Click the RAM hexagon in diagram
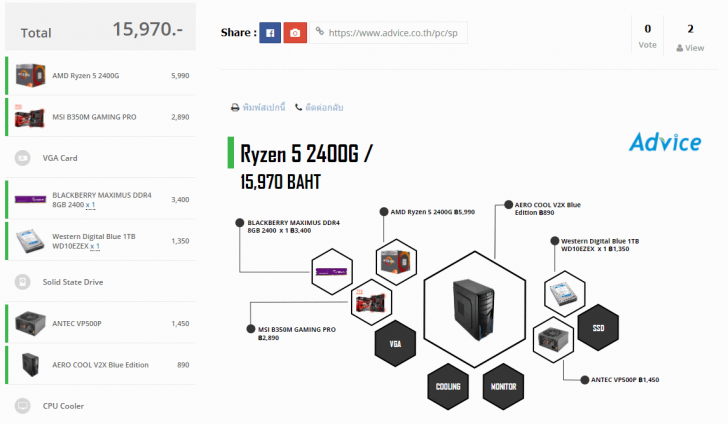Screen dimensions: 728x424 (332, 272)
